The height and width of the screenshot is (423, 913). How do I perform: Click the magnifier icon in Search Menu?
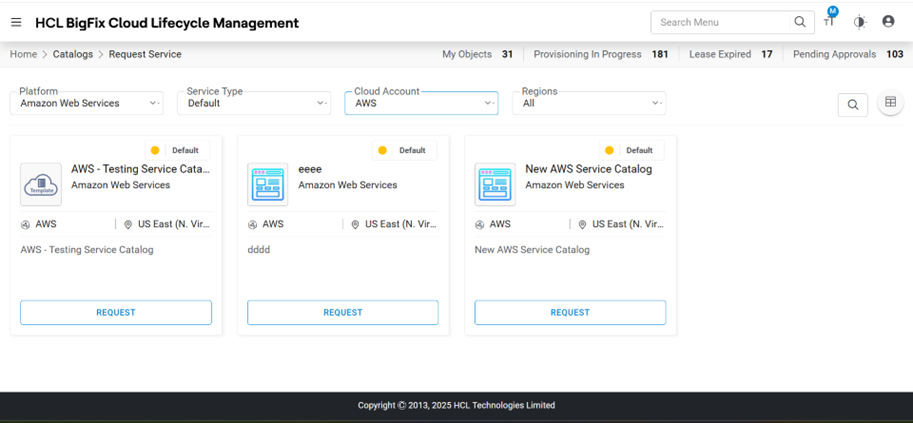800,22
